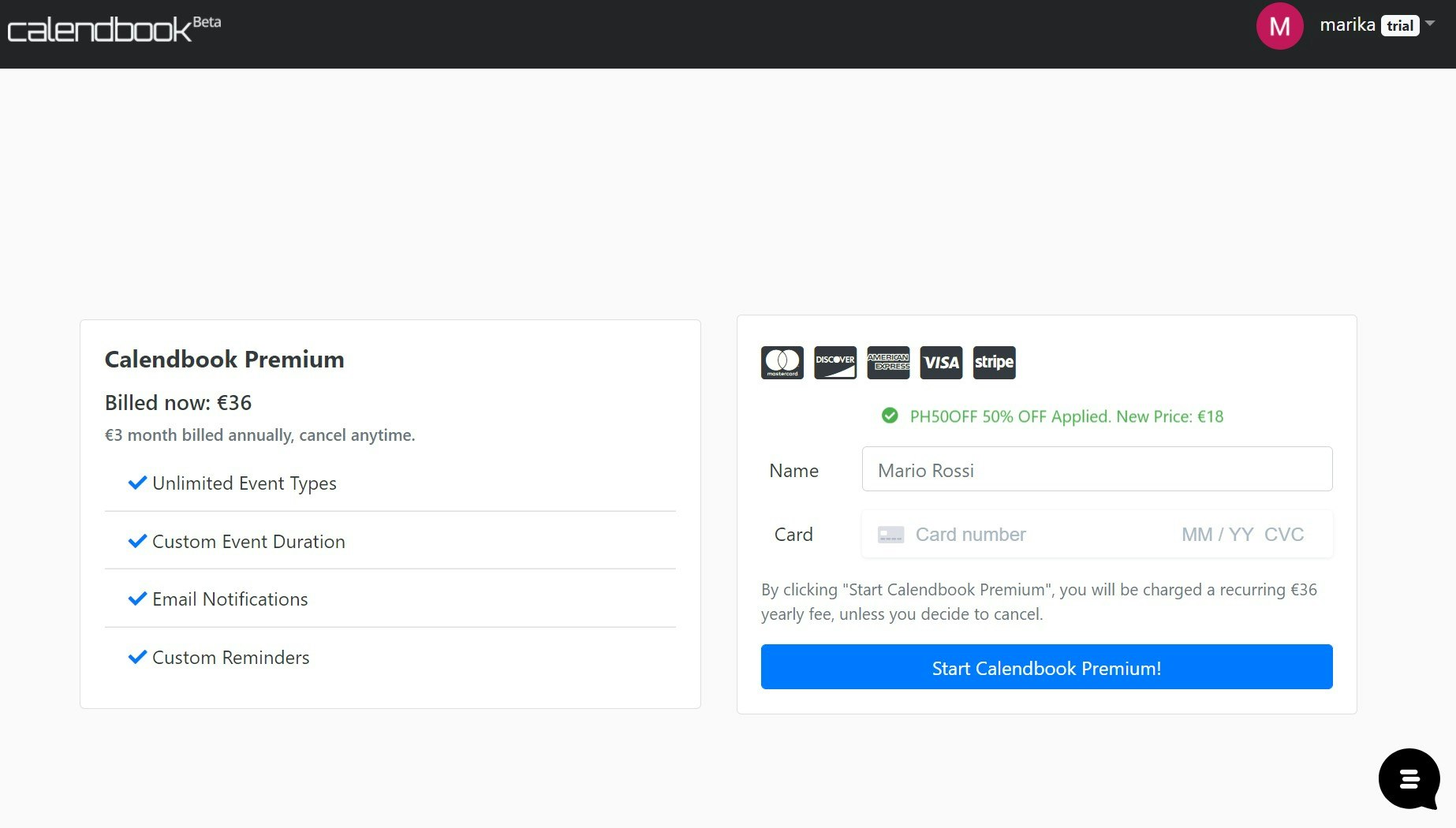Image resolution: width=1456 pixels, height=828 pixels.
Task: Open the marika account dropdown arrow
Action: [1430, 23]
